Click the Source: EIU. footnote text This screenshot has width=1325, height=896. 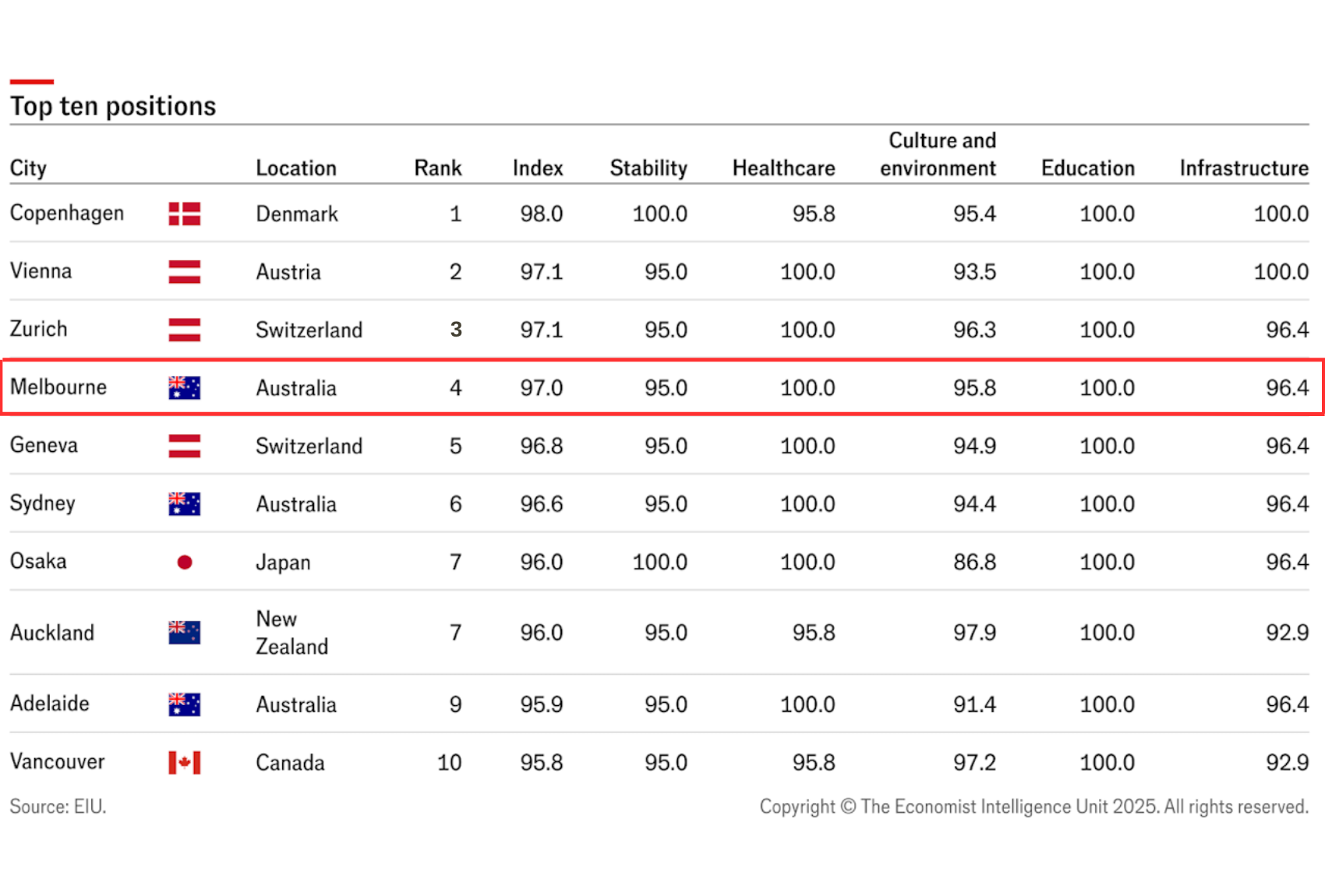[x=58, y=806]
